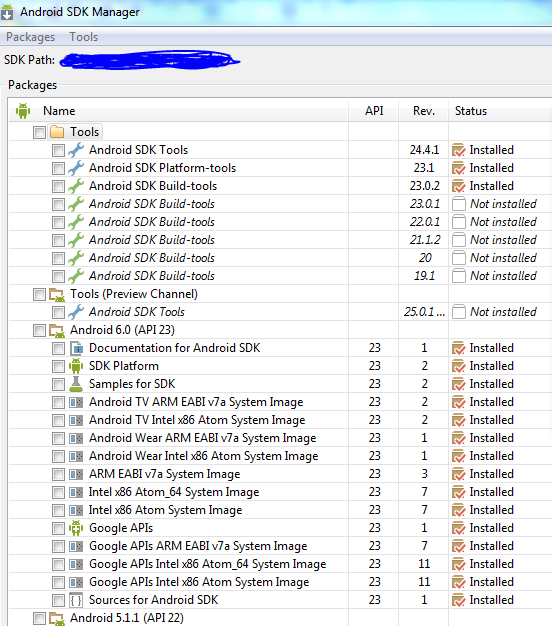Check Android SDK Tools 24.4.1 checkbox
The height and width of the screenshot is (626, 552).
pos(58,151)
